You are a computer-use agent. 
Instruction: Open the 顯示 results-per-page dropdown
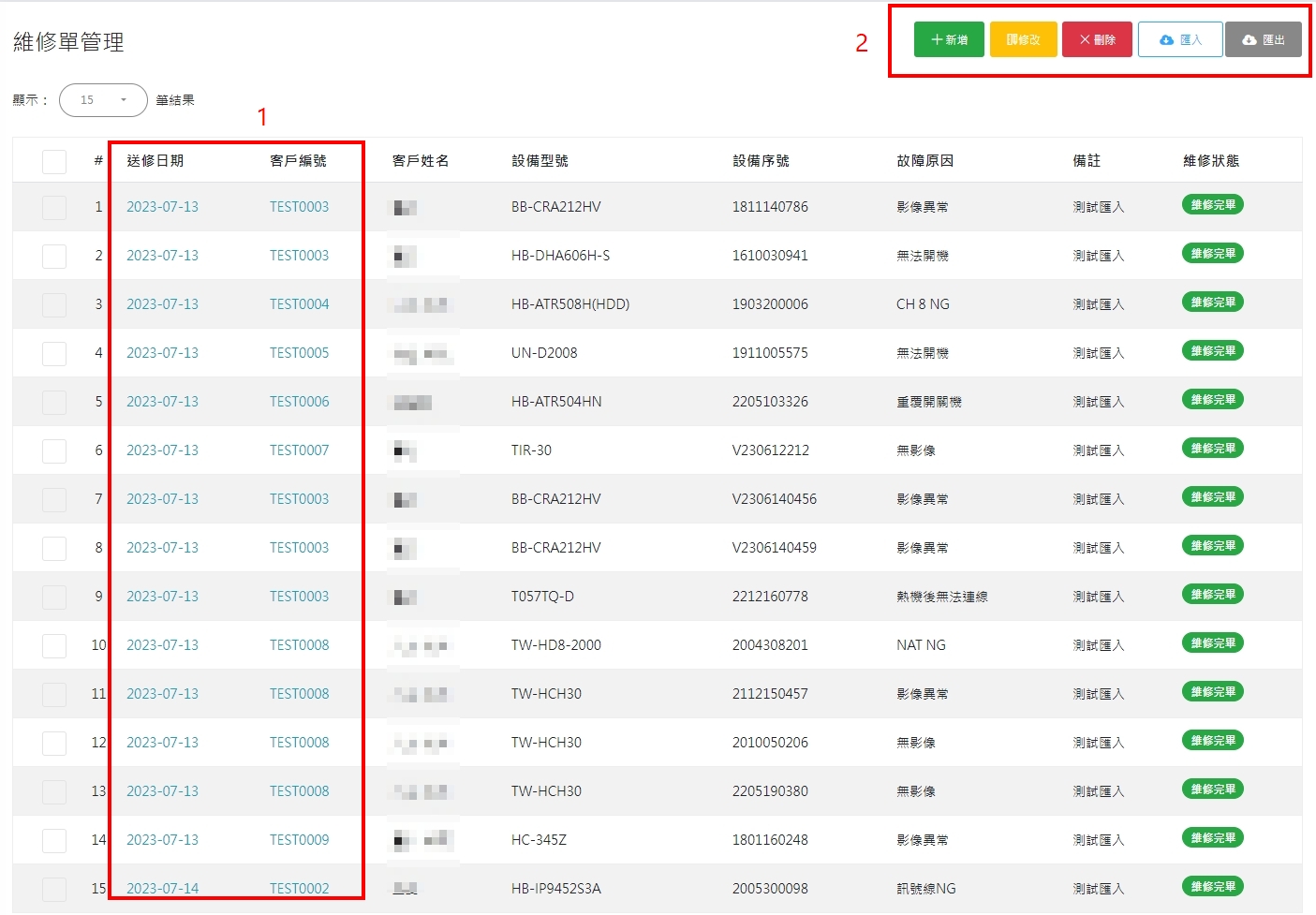[103, 100]
